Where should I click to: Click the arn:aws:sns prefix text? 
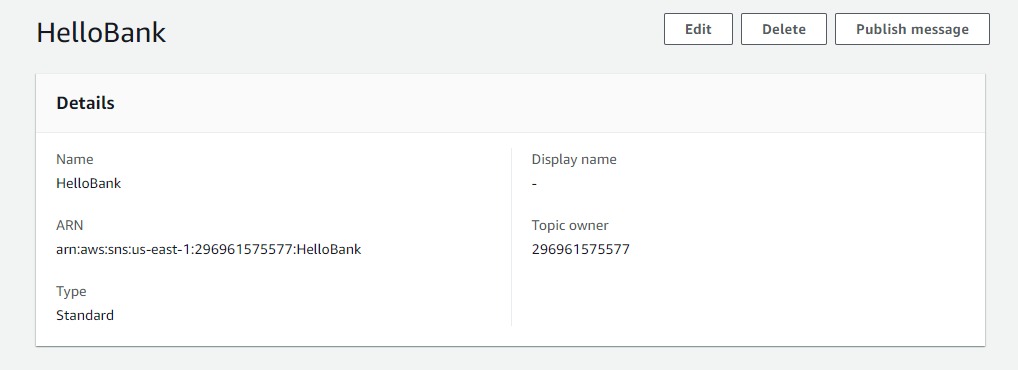click(92, 249)
